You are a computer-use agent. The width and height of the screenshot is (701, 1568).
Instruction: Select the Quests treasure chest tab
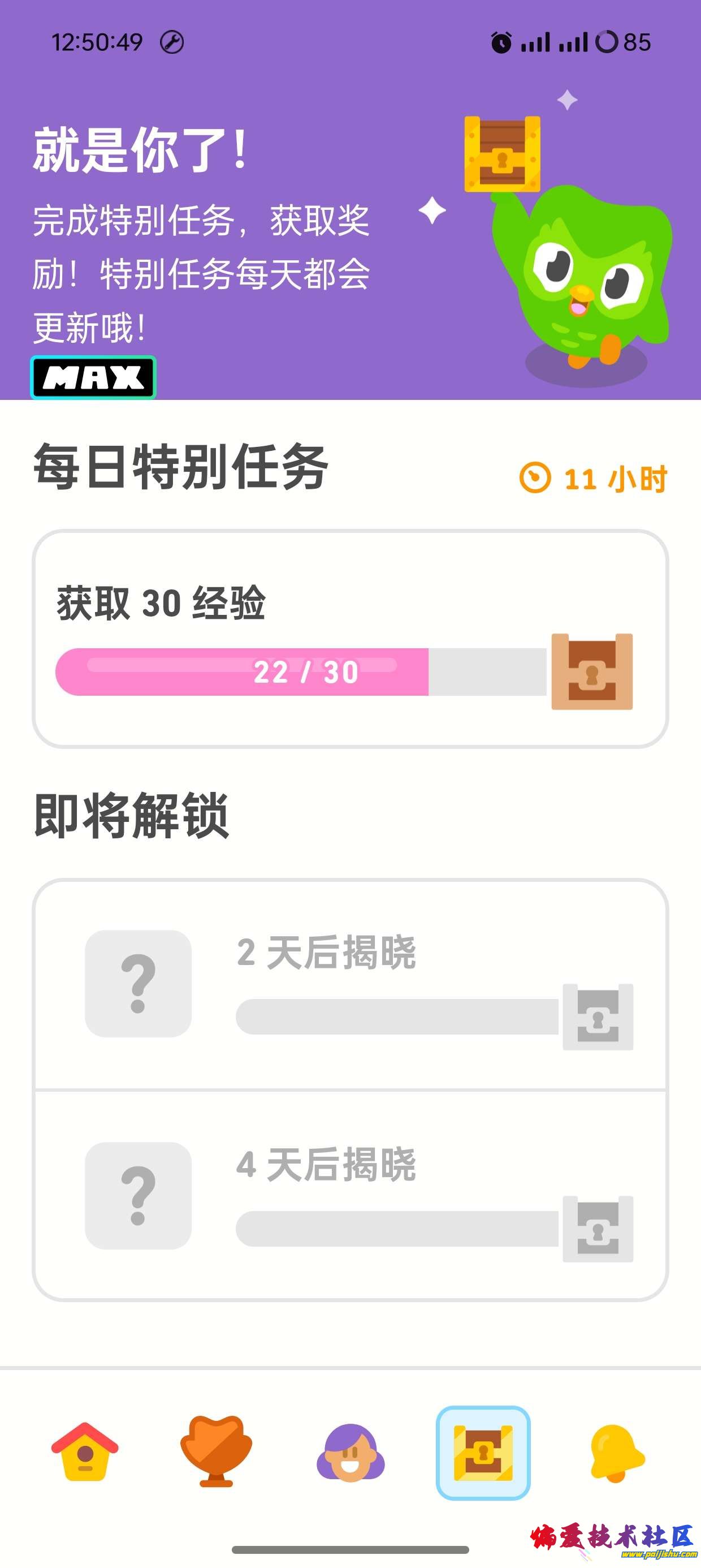(483, 1453)
